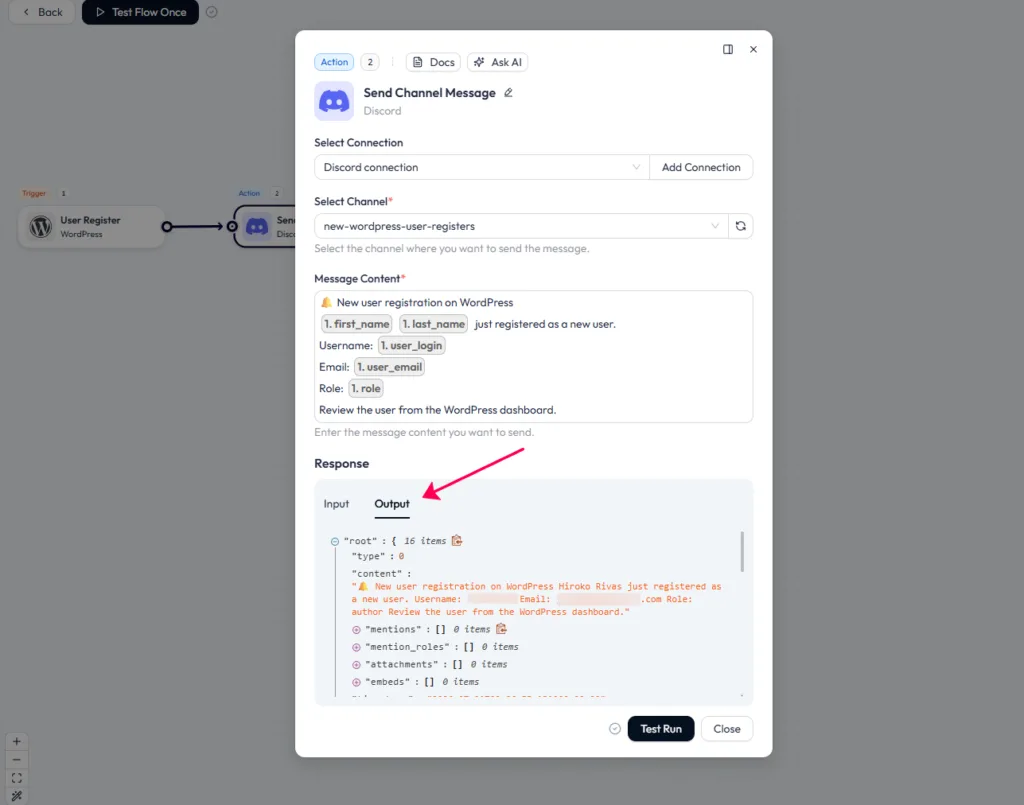This screenshot has width=1024, height=805.
Task: Click the output connector of the User Register node
Action: (x=167, y=227)
